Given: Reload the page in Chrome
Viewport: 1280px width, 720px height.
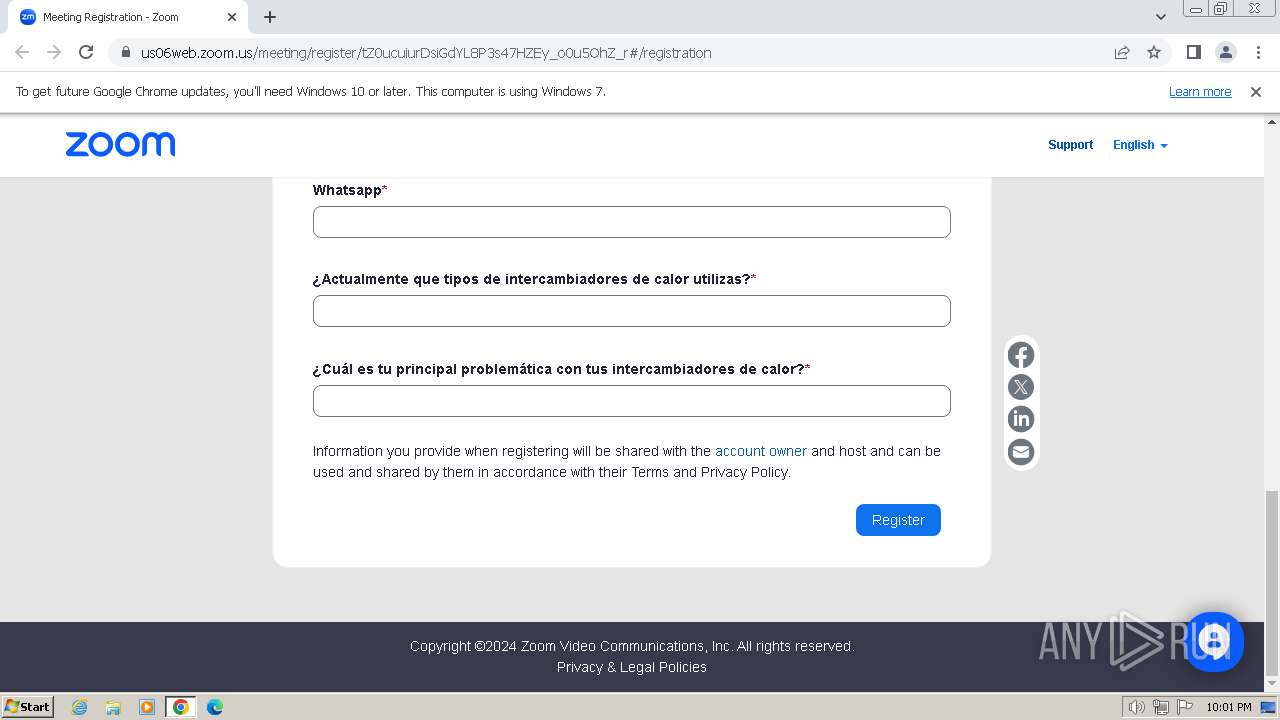Looking at the screenshot, I should [86, 52].
